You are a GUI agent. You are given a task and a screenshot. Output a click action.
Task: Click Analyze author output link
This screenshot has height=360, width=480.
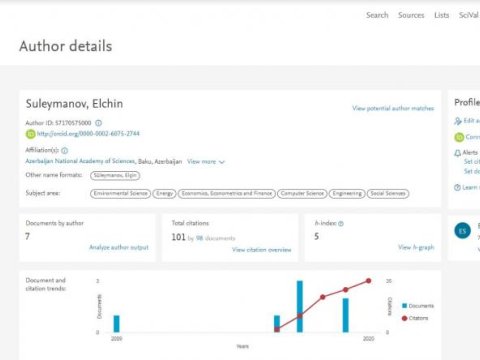[x=119, y=247]
